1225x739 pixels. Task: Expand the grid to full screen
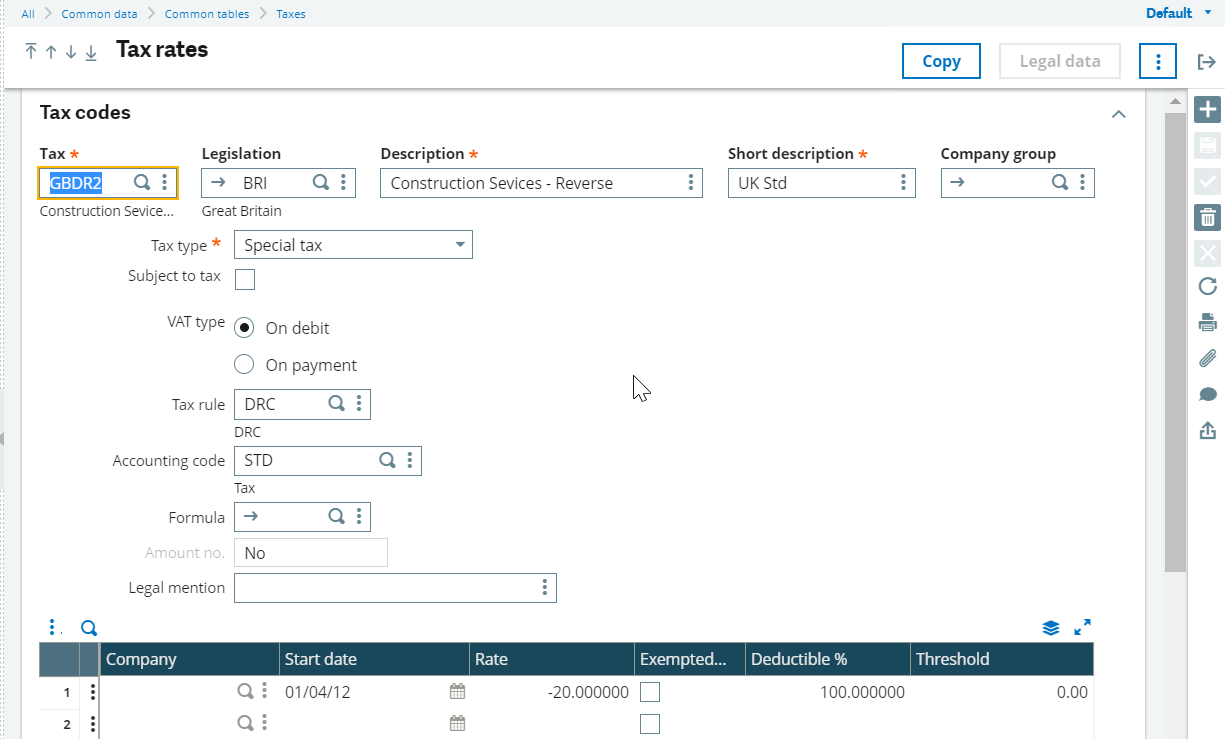[x=1082, y=628]
